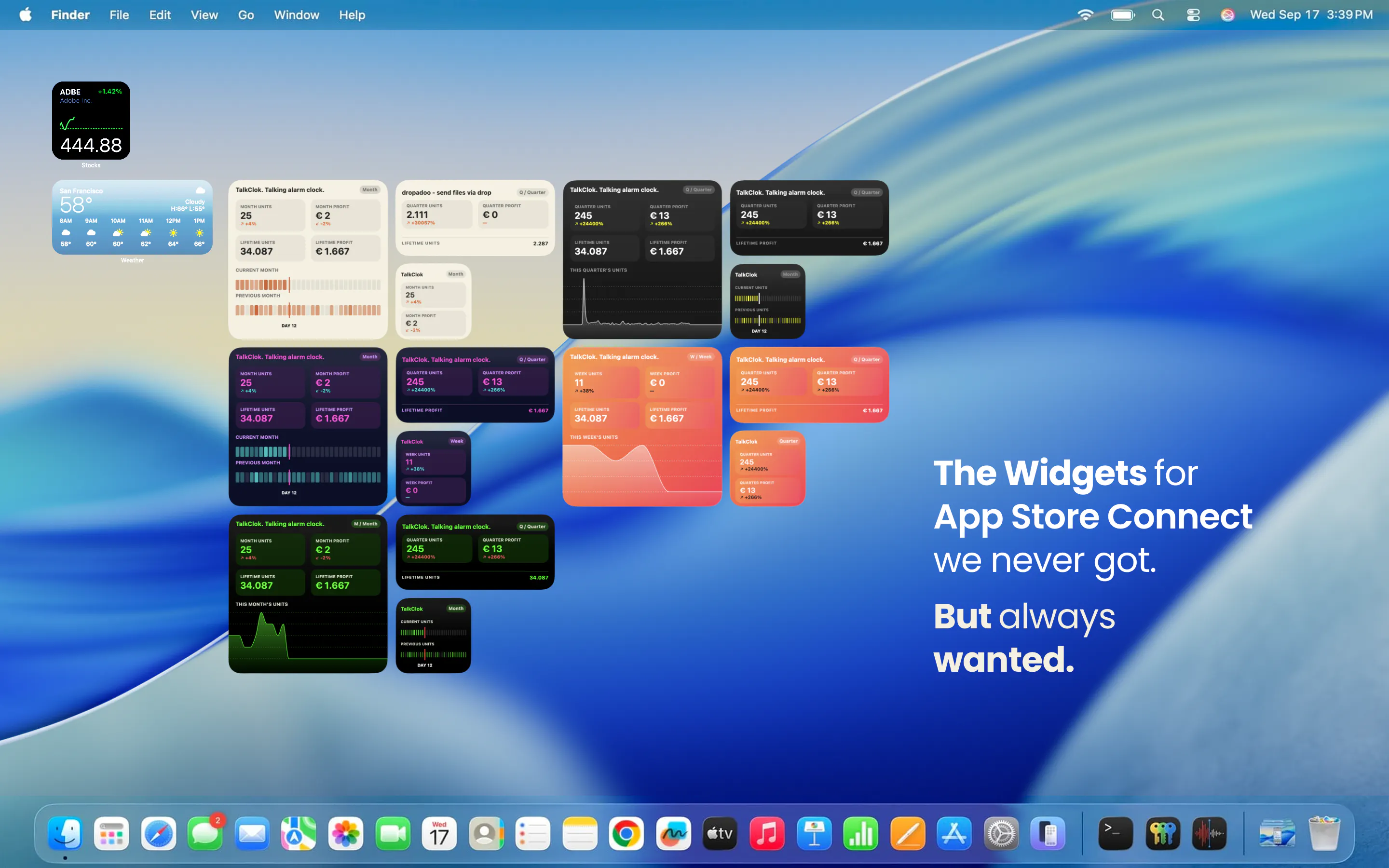Click the "444.88" stock price
Screen dimensions: 1389x868
point(91,145)
